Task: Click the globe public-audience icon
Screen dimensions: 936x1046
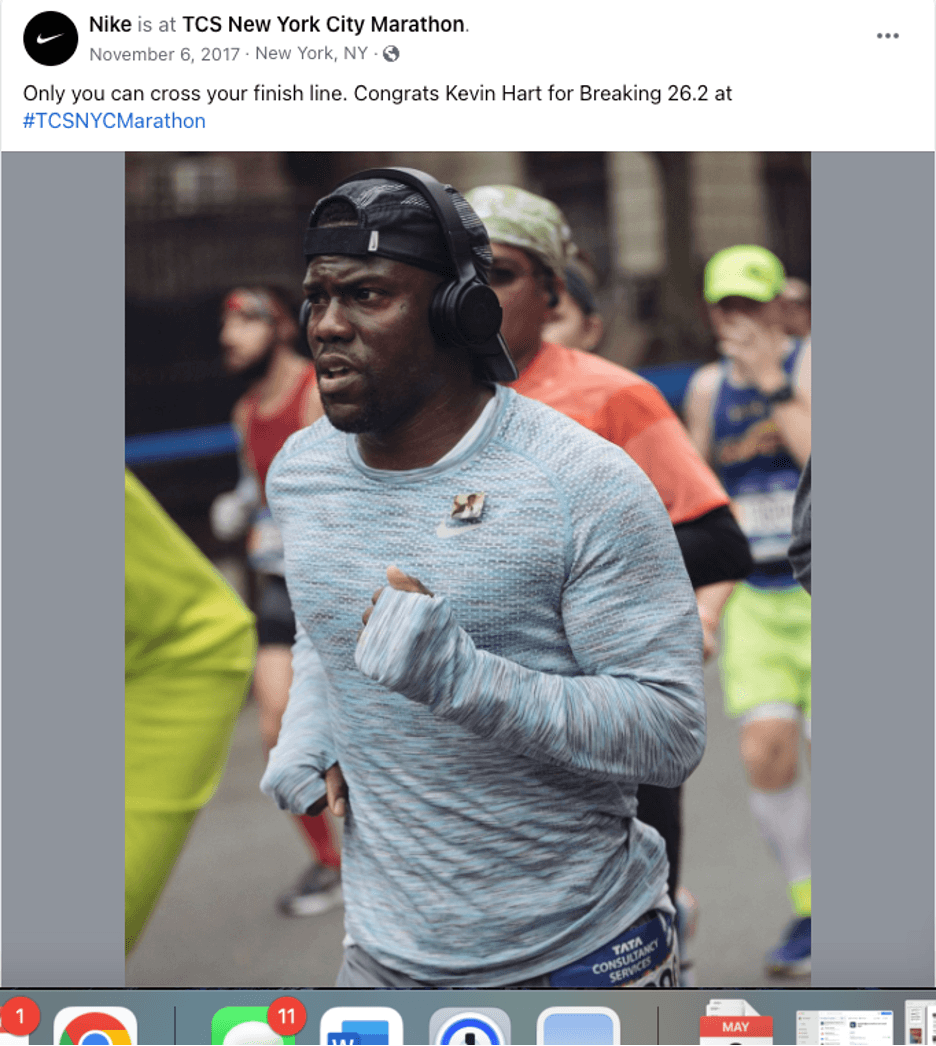Action: (x=391, y=53)
